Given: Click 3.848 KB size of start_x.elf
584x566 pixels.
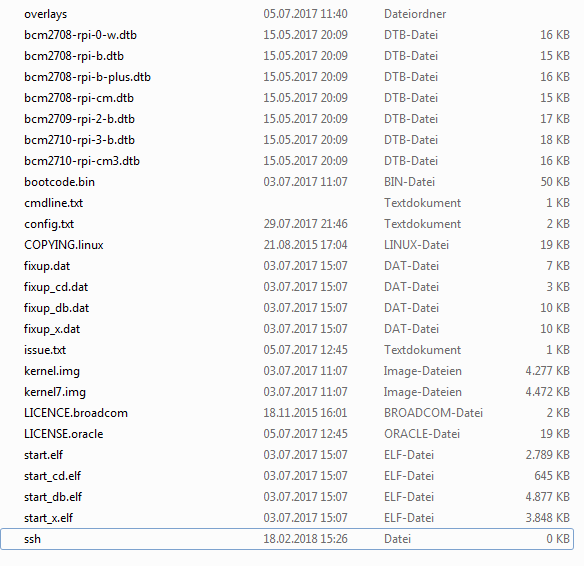Looking at the screenshot, I should pyautogui.click(x=548, y=518).
